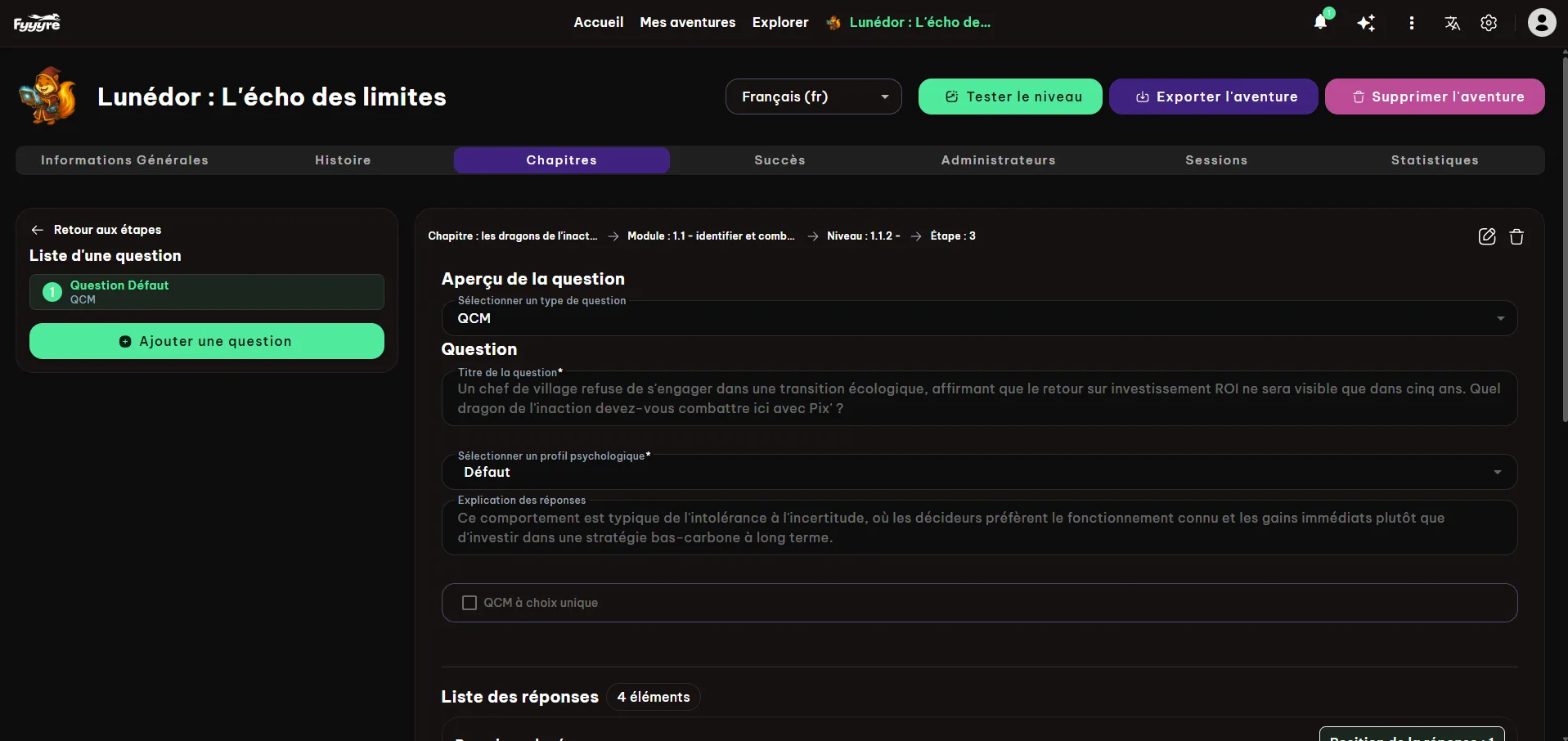Click Supprimer l'aventure

1435,97
